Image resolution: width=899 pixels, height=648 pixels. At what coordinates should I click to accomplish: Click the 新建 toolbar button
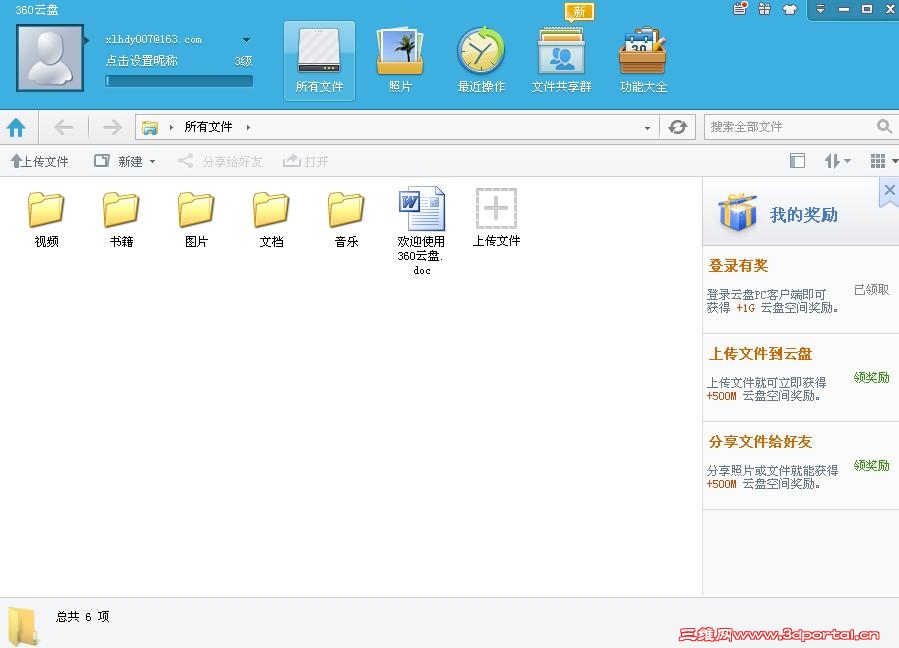[119, 161]
